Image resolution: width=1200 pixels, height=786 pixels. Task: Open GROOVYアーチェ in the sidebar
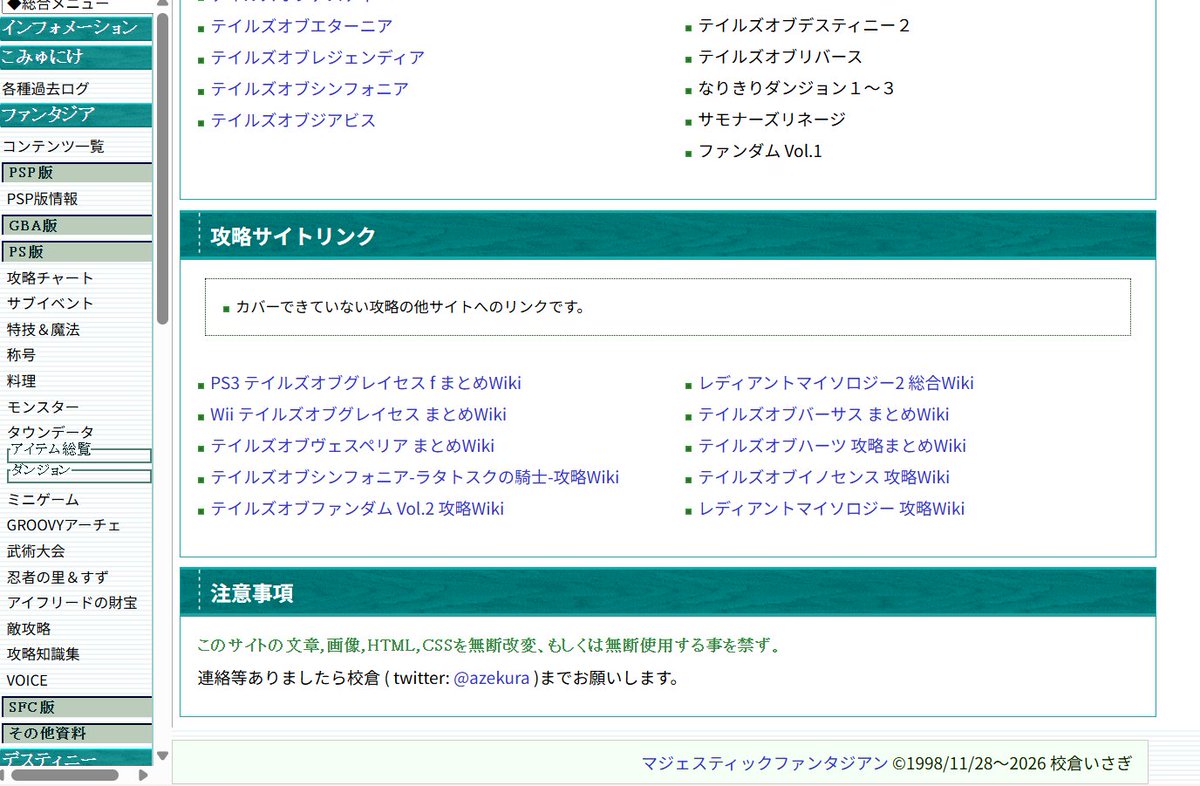tap(63, 525)
